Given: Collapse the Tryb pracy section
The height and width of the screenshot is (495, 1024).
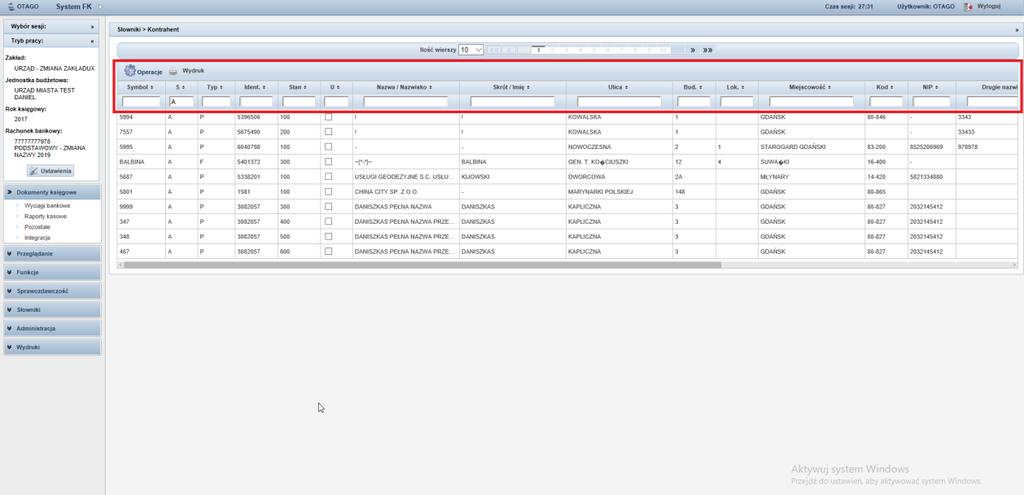Looking at the screenshot, I should [x=51, y=40].
